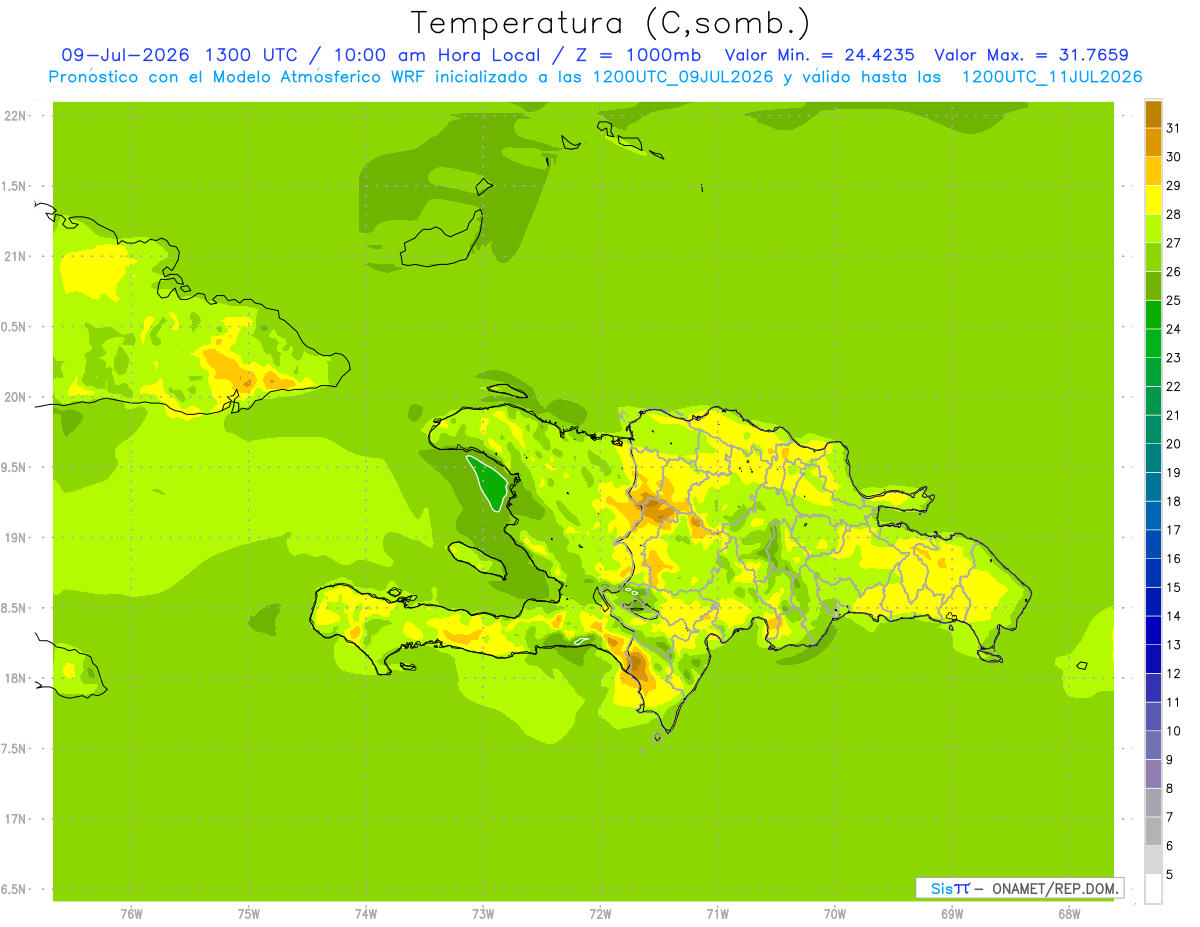Click the "Valor Min. = 24.4235" readout

click(x=819, y=55)
